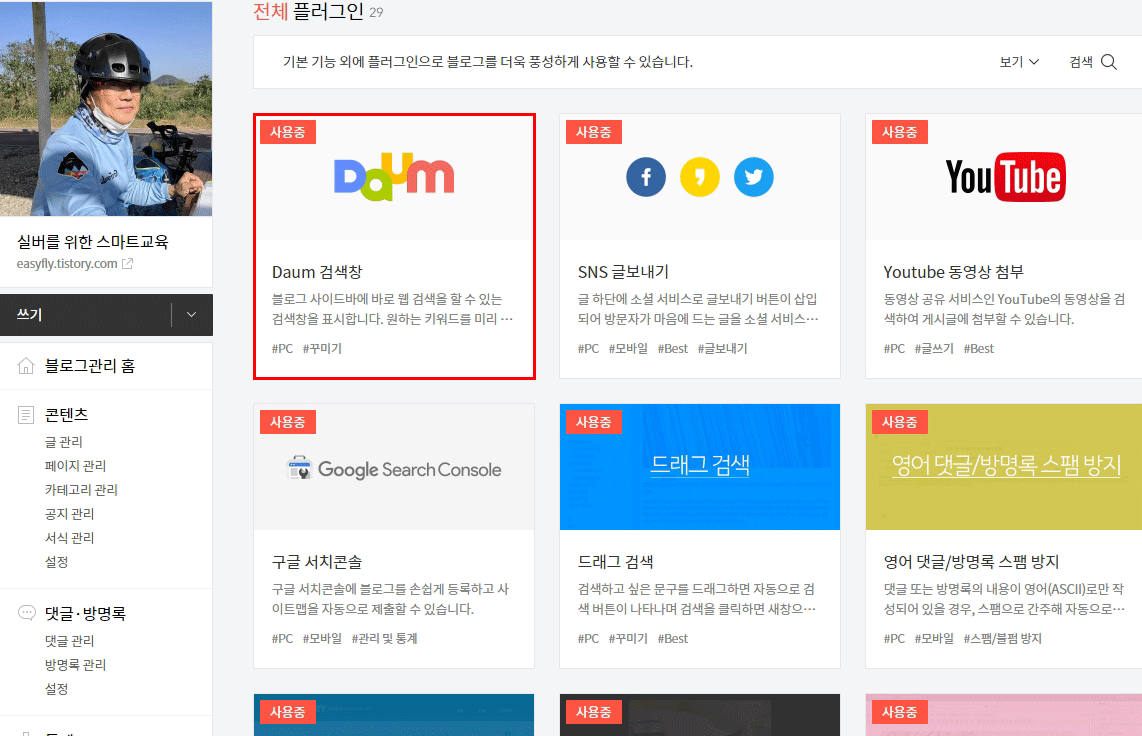
Task: Click 사용중 badge on 구글 서치콘솔 card
Action: pyautogui.click(x=288, y=422)
